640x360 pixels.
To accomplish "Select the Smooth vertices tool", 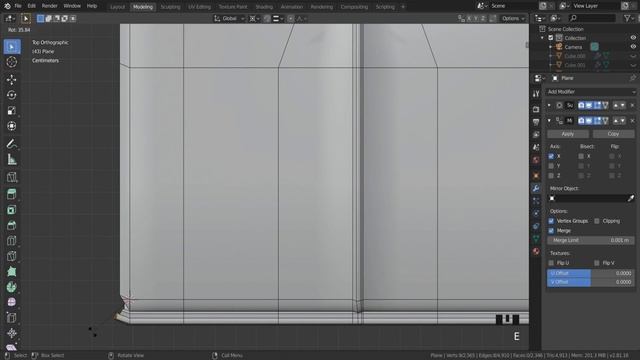I will pyautogui.click(x=12, y=302).
